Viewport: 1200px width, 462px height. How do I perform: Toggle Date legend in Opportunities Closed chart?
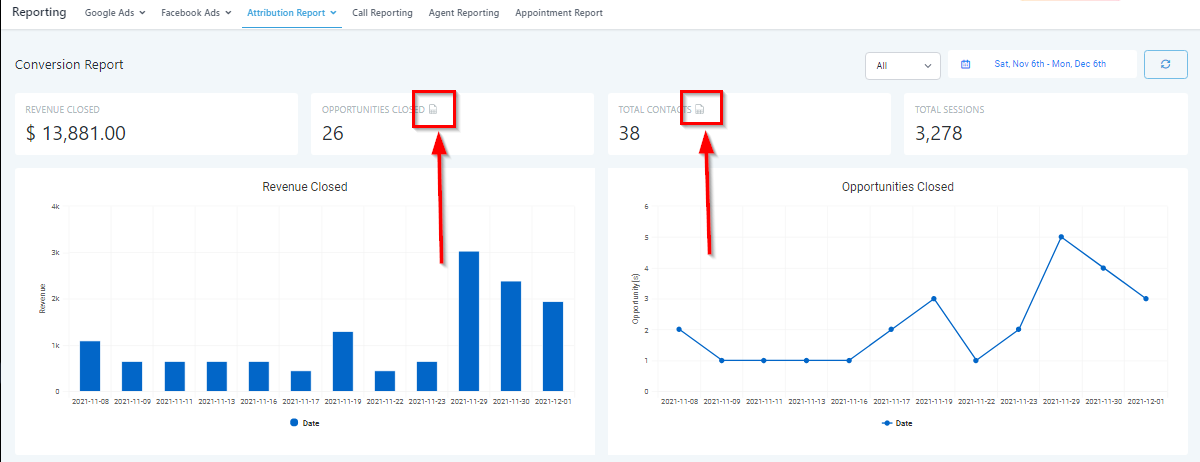point(897,423)
